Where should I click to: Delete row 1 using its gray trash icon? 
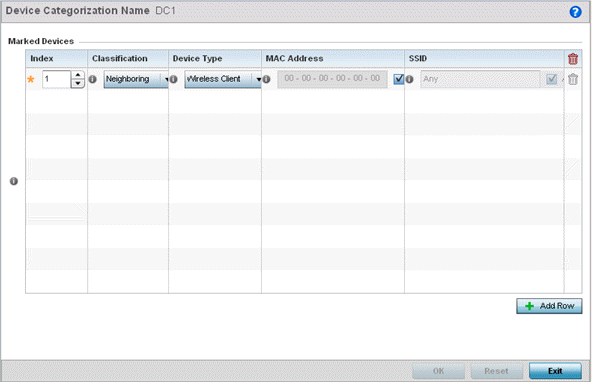tap(573, 79)
